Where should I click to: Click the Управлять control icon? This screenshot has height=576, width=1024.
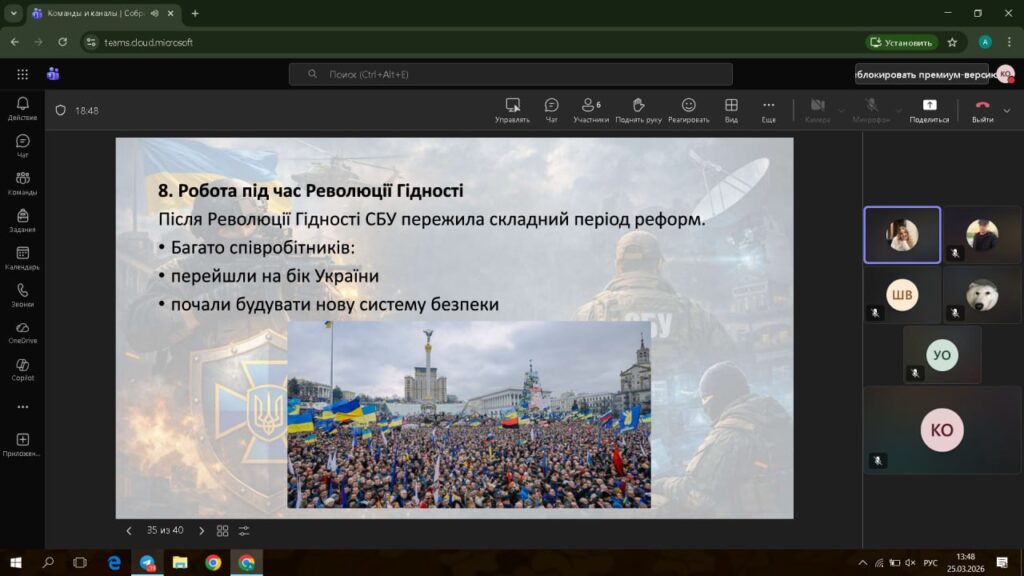[x=512, y=109]
